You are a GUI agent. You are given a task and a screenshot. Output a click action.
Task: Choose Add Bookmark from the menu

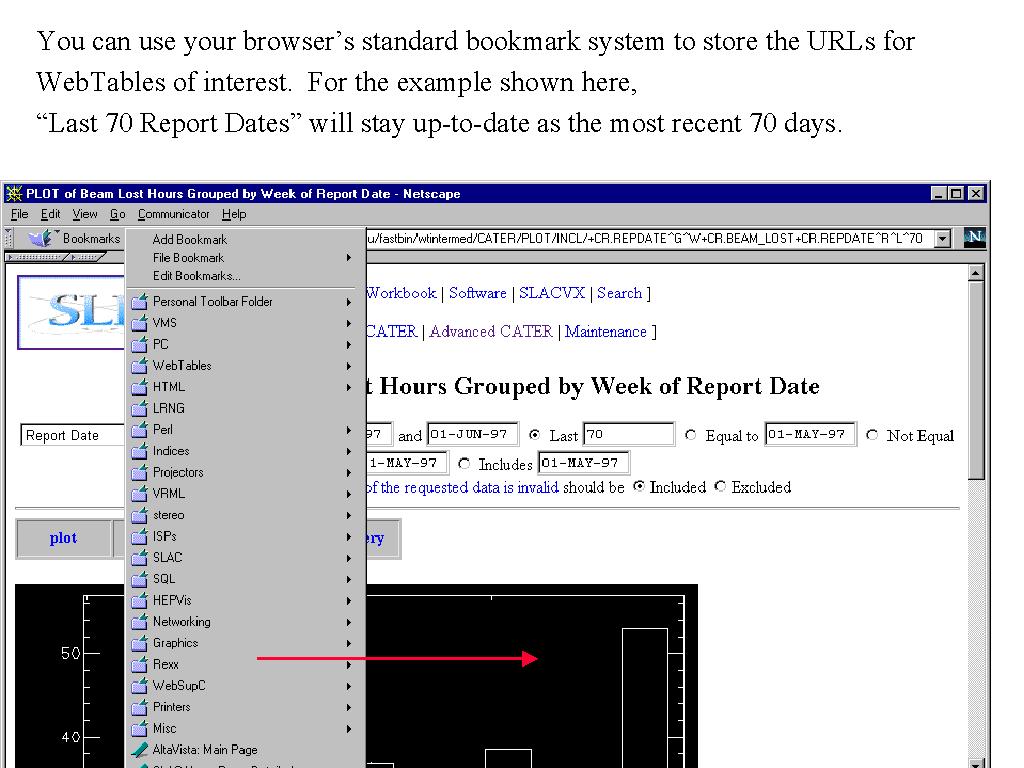189,240
